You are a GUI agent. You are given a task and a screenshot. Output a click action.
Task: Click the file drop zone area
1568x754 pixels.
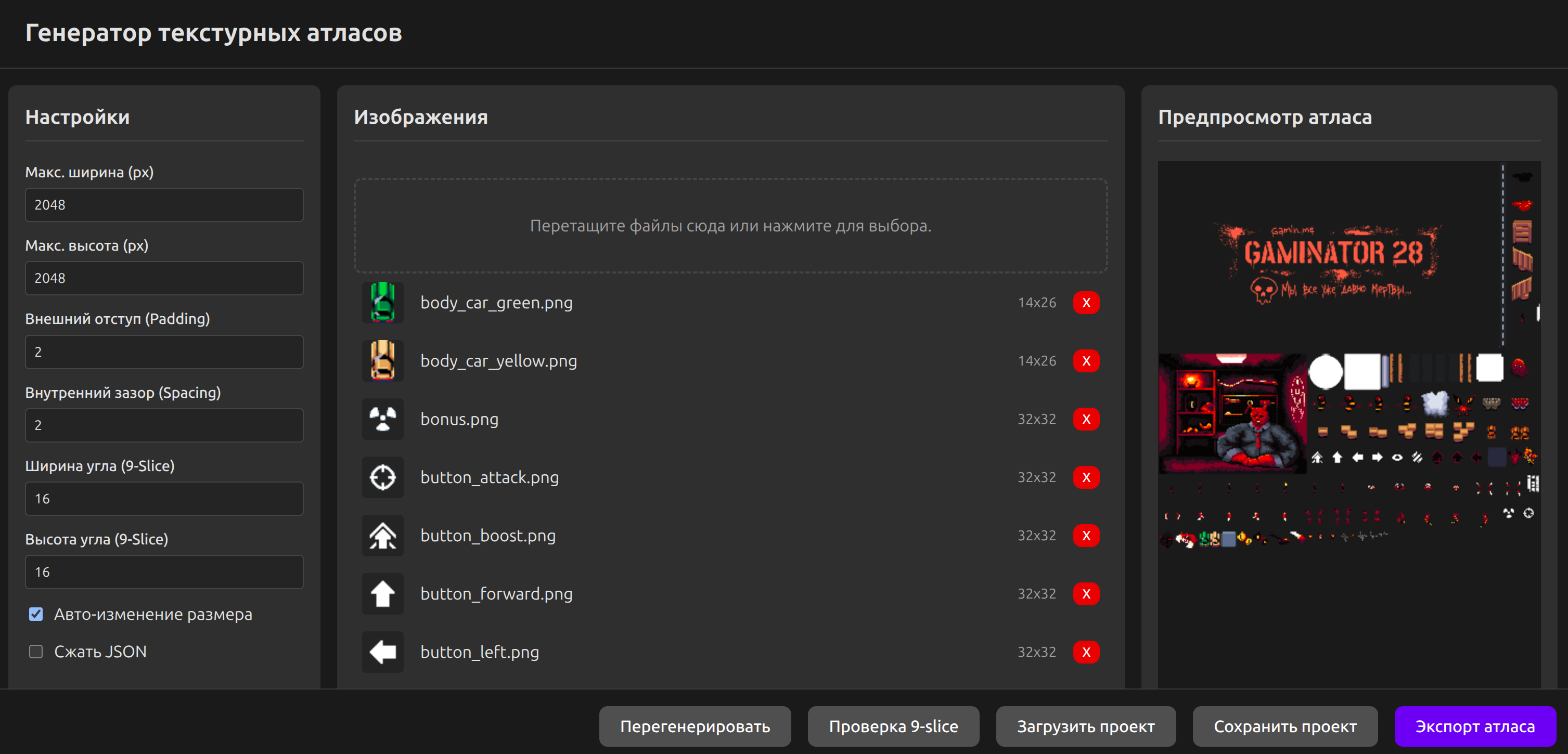pos(730,226)
